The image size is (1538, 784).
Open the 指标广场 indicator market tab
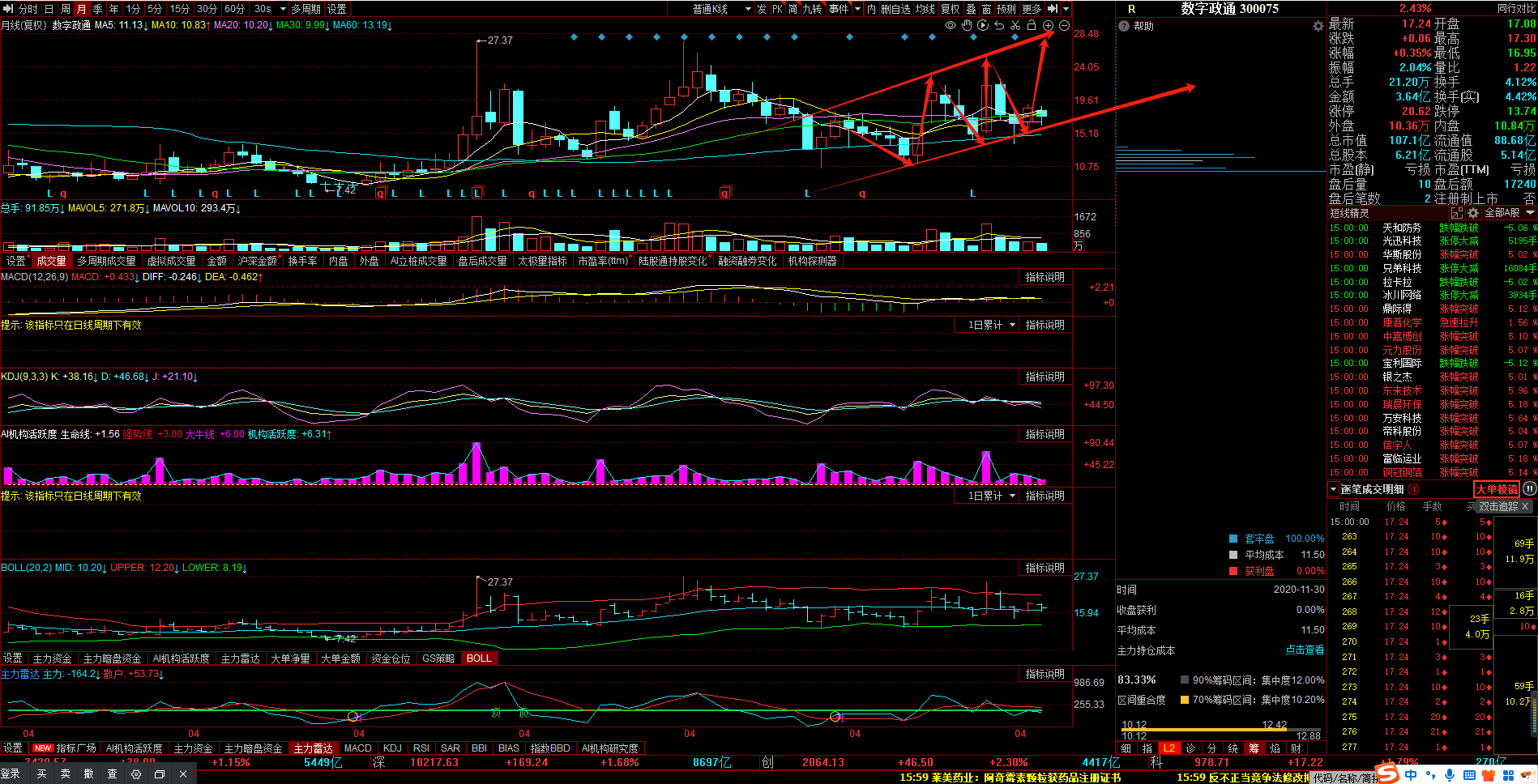[x=66, y=748]
